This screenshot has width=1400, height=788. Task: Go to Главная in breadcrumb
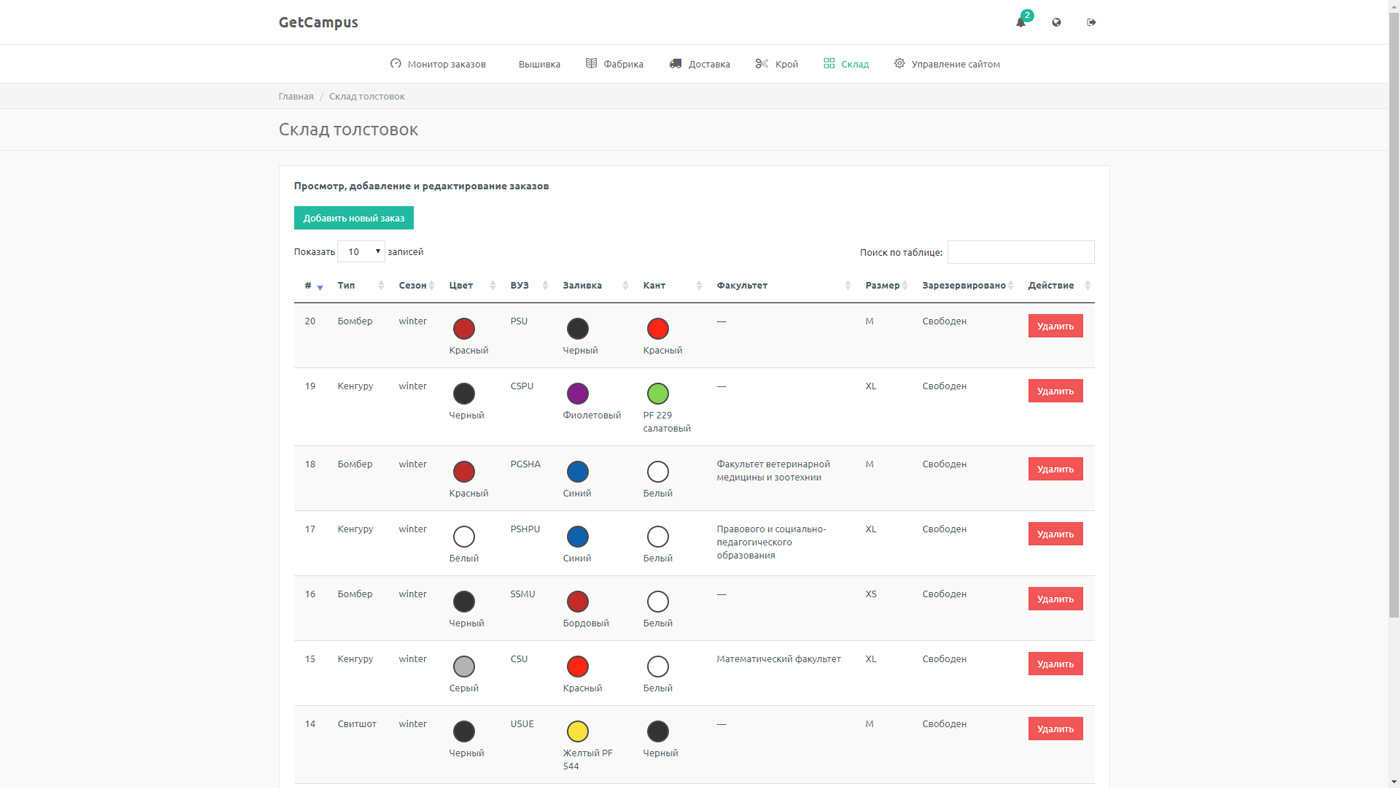(x=296, y=96)
